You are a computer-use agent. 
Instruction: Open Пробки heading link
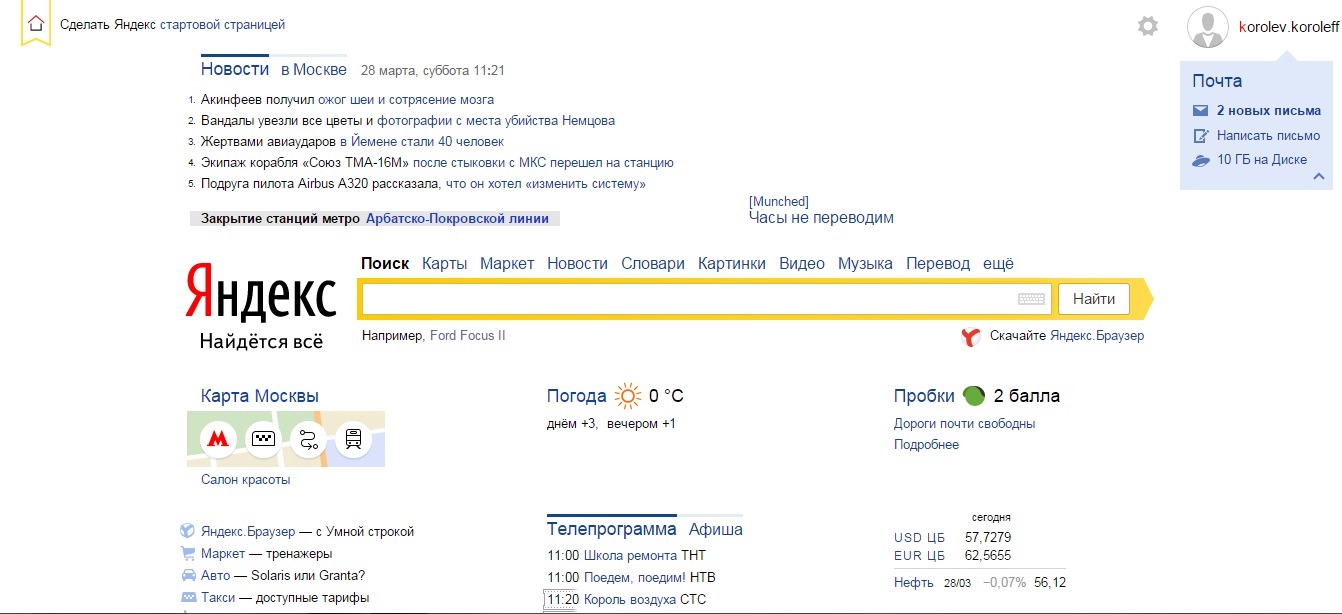[924, 396]
